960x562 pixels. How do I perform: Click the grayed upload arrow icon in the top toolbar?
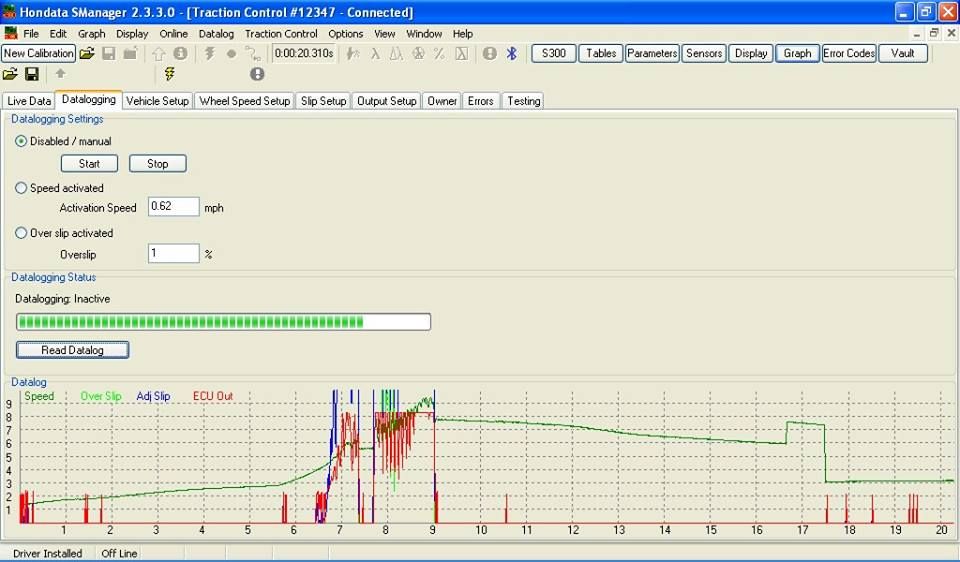tap(159, 54)
